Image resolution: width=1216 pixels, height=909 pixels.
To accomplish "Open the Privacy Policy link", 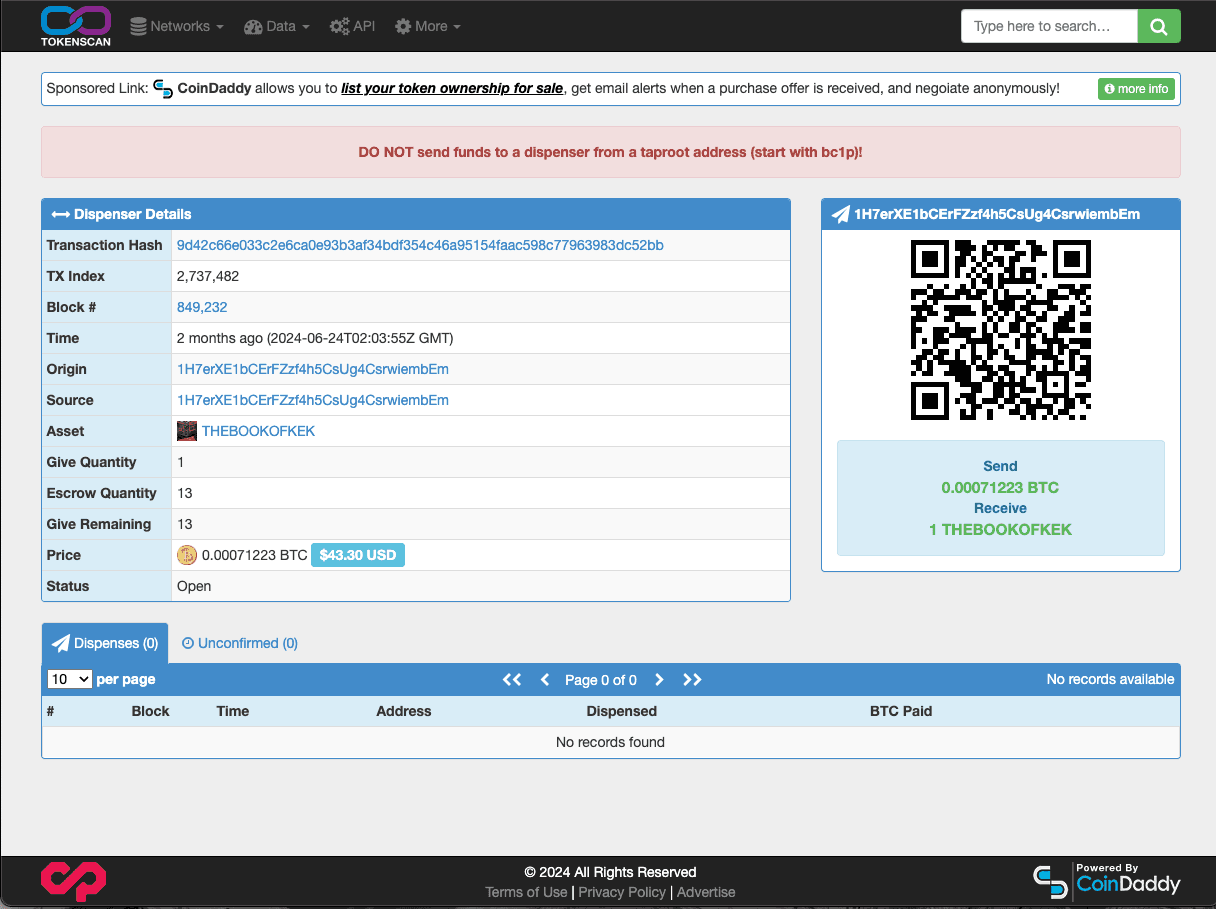I will (622, 892).
